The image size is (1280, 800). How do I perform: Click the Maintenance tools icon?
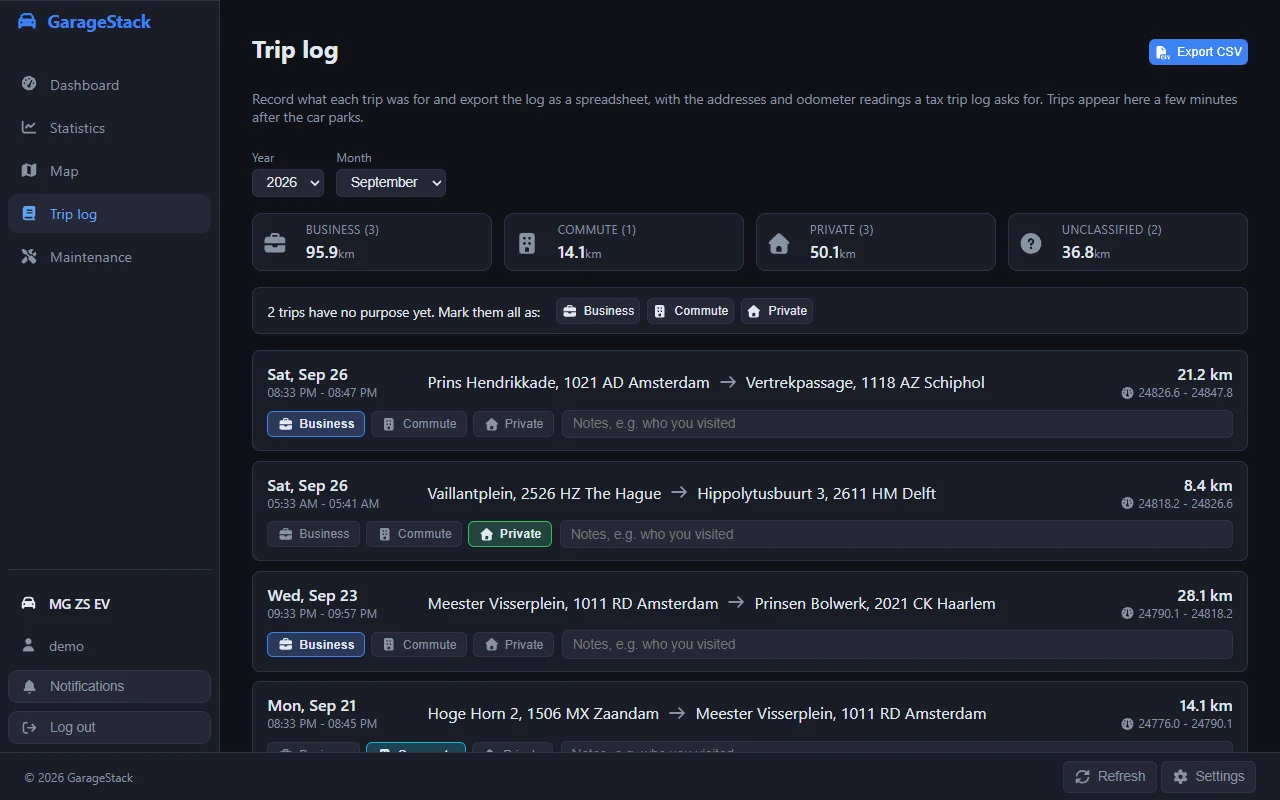[x=29, y=256]
